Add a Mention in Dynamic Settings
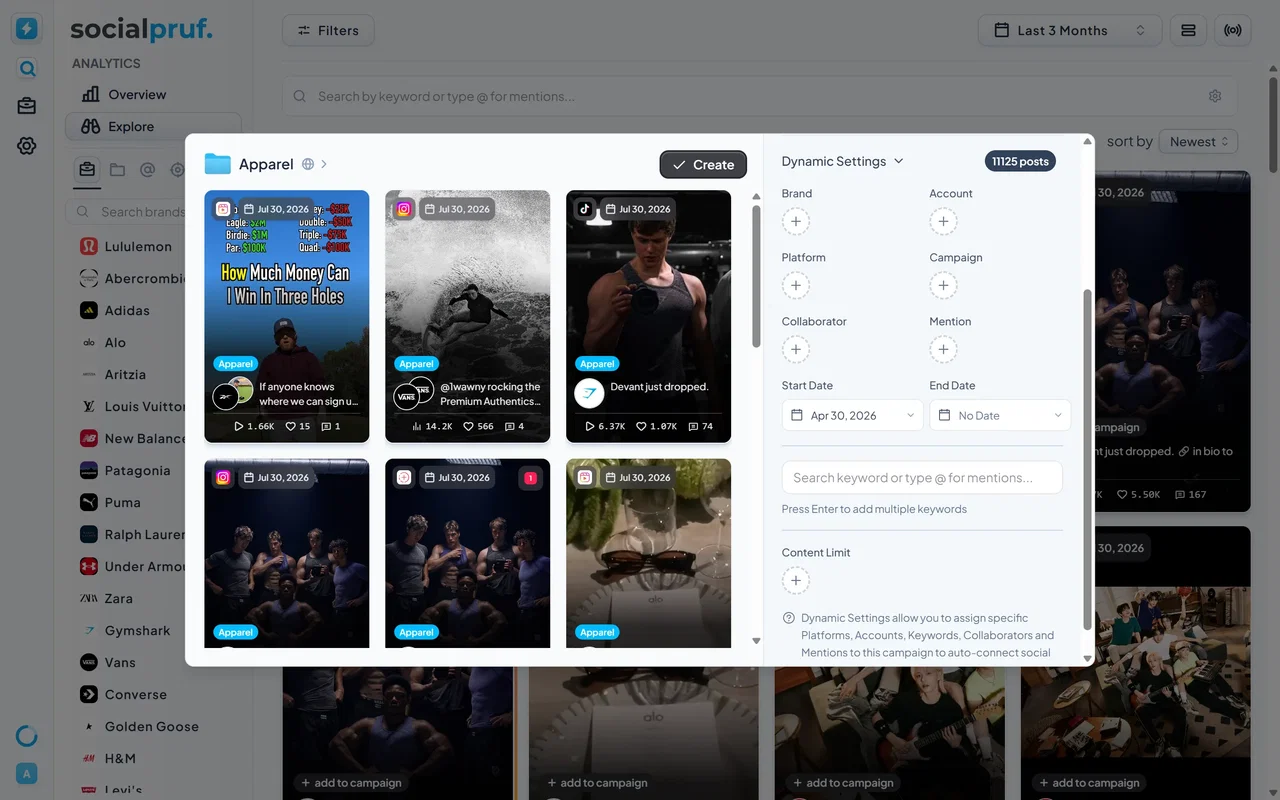1280x800 pixels. [x=943, y=349]
